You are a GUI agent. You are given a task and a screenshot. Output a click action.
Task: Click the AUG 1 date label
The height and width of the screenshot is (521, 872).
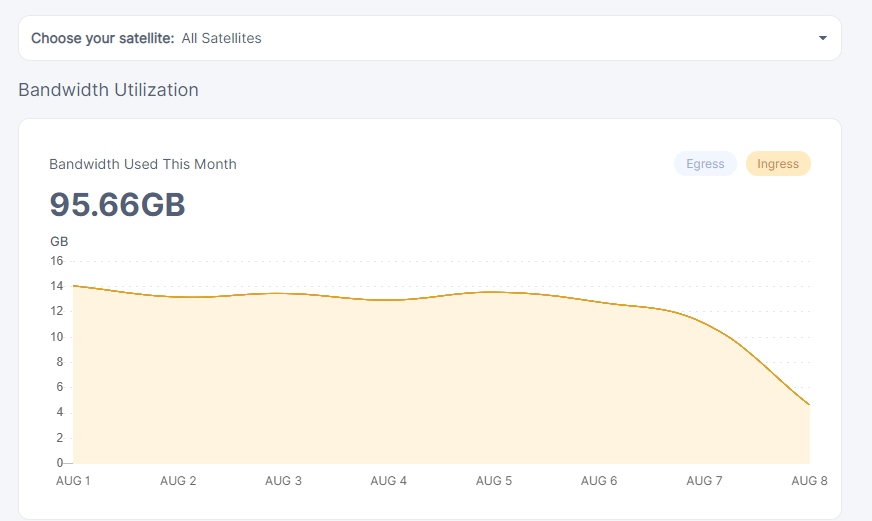(x=73, y=481)
